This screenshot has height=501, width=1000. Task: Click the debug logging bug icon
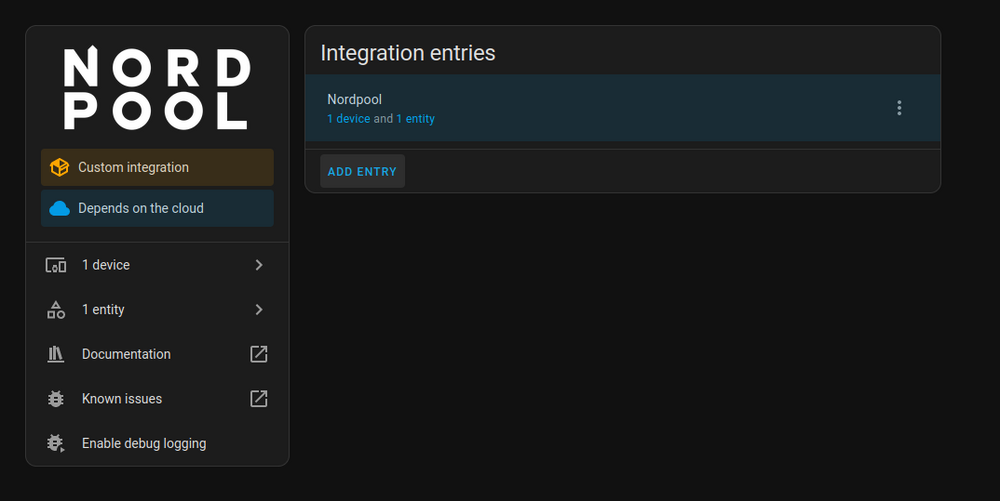pos(56,443)
